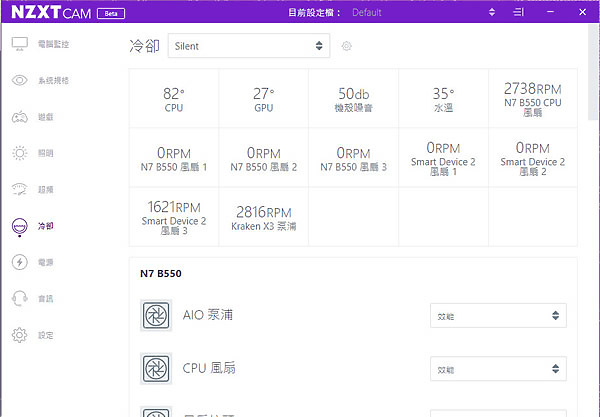This screenshot has height=417, width=600.
Task: Click the Default profile name
Action: click(x=367, y=13)
